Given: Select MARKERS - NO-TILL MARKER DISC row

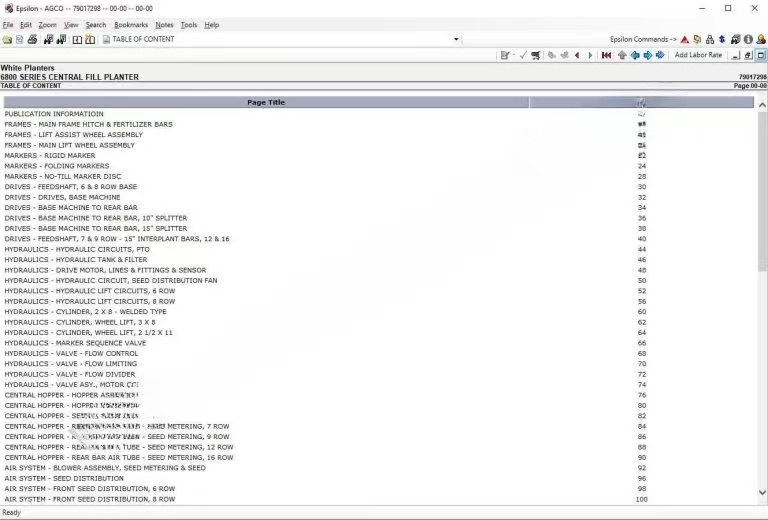Looking at the screenshot, I should point(378,176).
